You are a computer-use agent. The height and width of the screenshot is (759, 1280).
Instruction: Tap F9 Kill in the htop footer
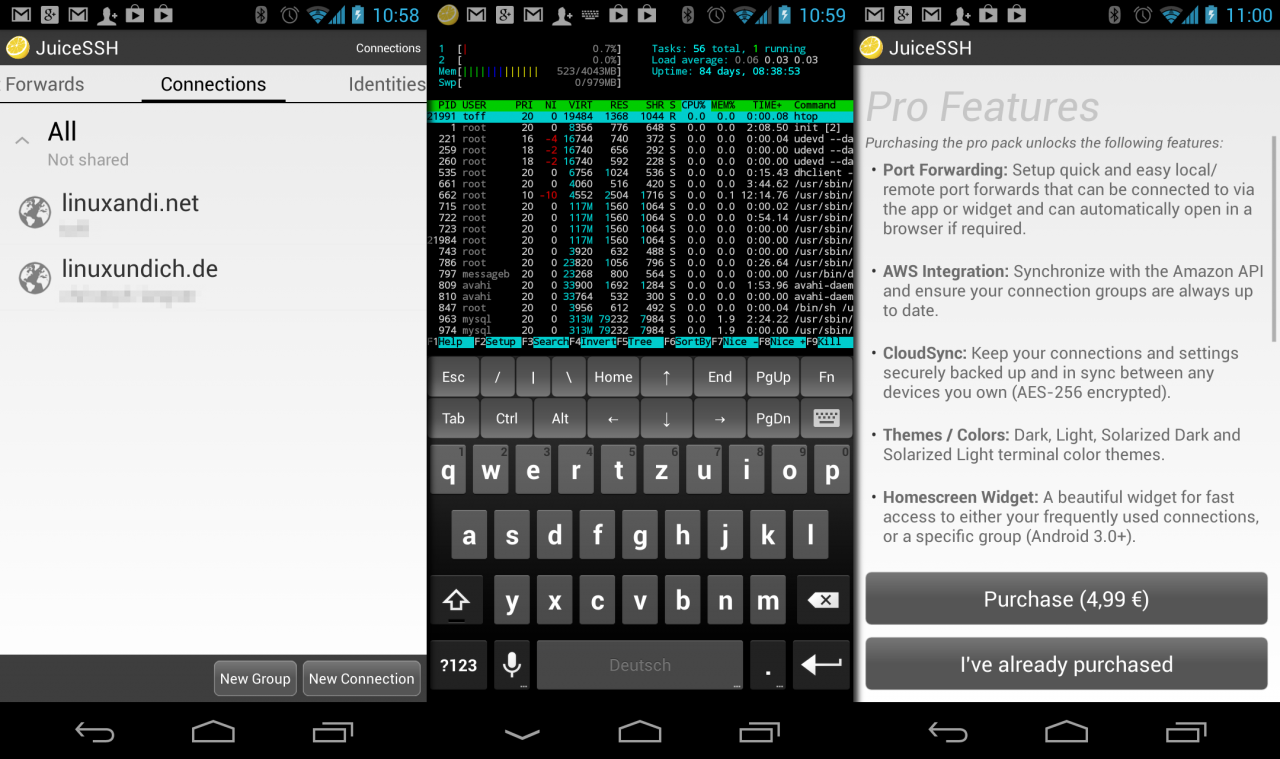[830, 342]
